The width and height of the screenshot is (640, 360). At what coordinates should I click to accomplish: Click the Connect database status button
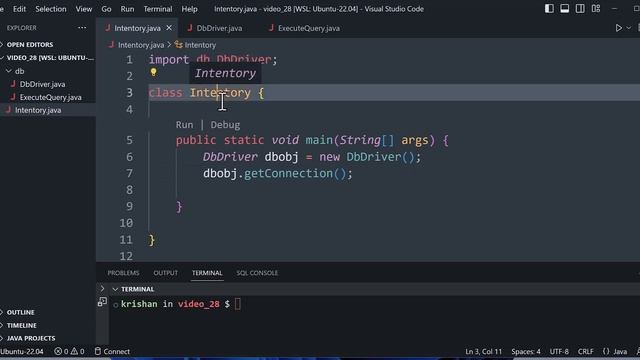pyautogui.click(x=112, y=351)
